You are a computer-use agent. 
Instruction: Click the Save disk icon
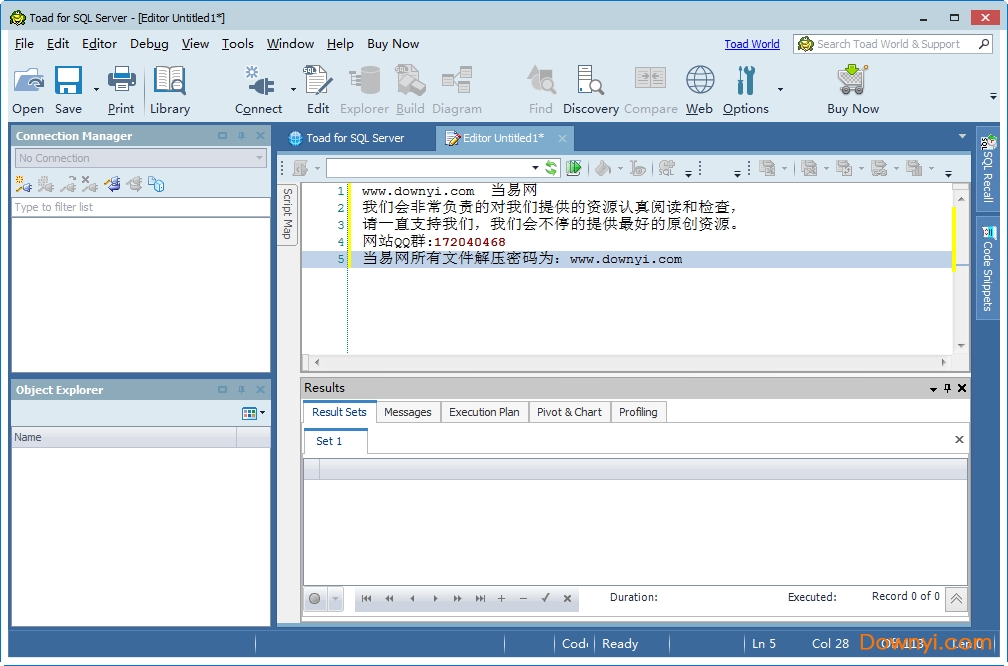coord(68,82)
